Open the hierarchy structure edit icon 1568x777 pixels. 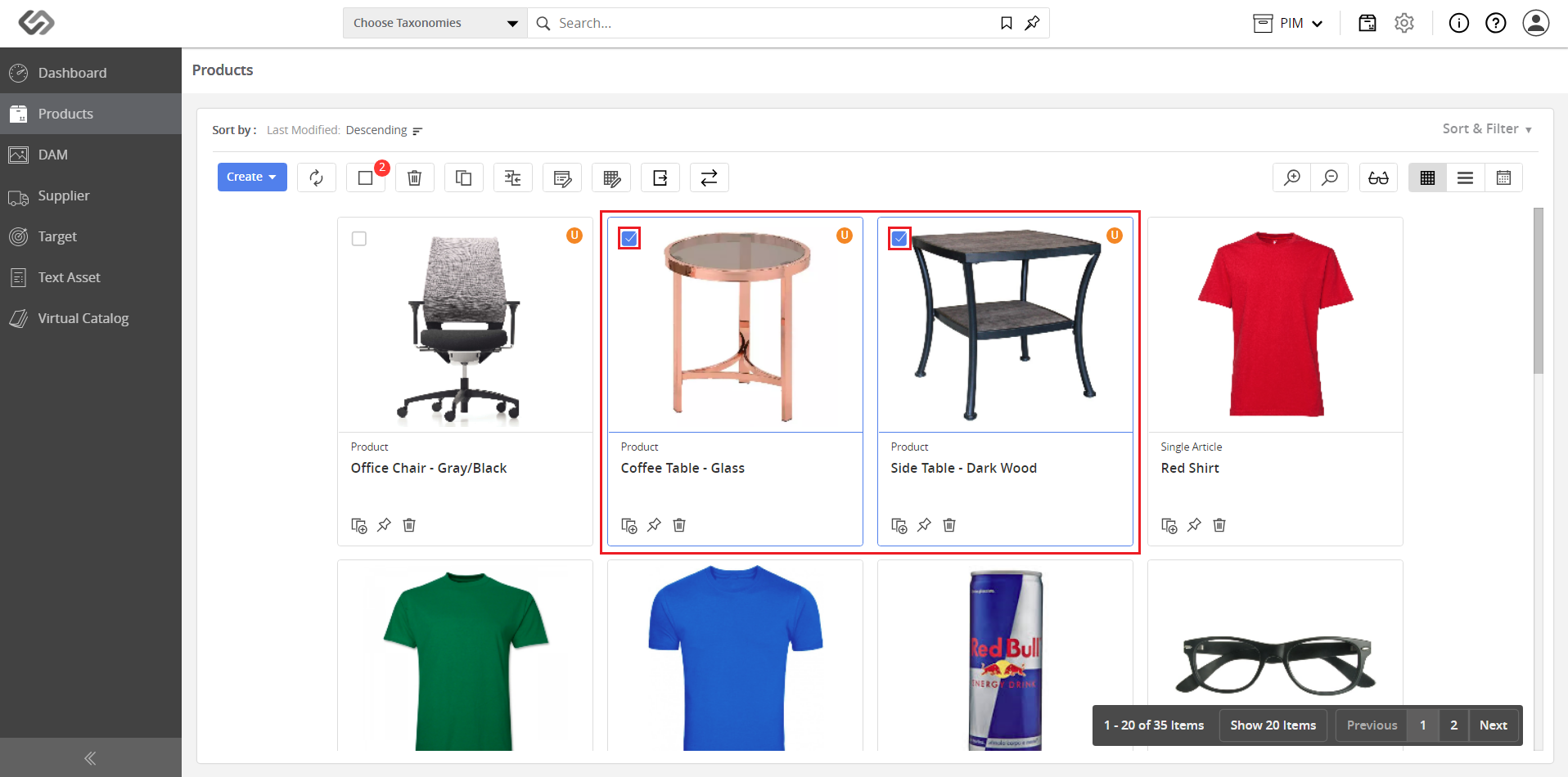[513, 177]
